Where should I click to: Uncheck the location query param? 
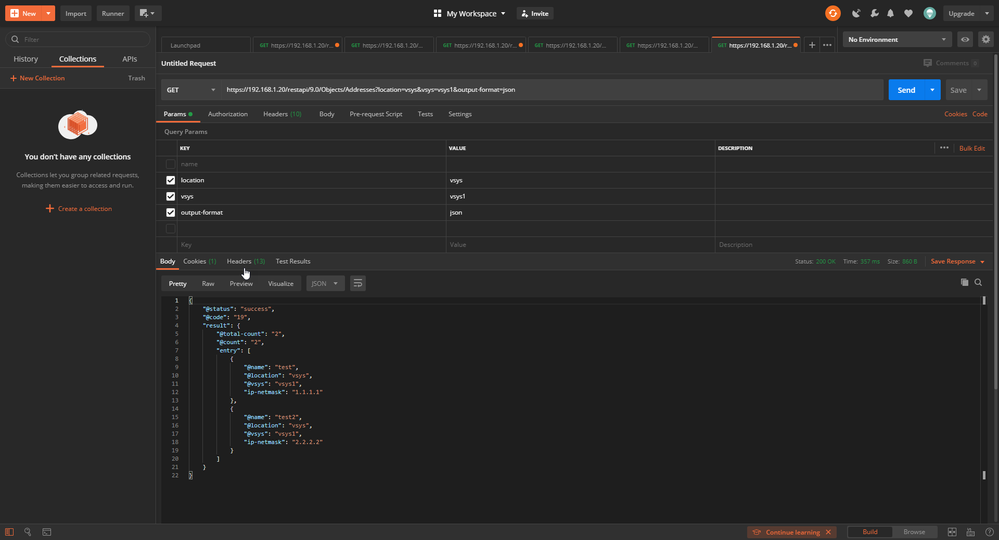click(171, 180)
